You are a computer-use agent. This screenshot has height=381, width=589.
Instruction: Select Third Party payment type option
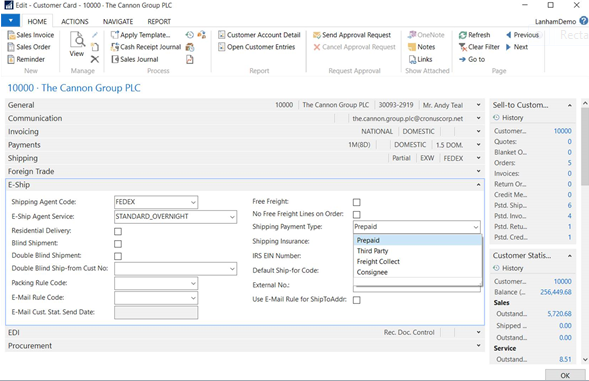click(x=417, y=251)
